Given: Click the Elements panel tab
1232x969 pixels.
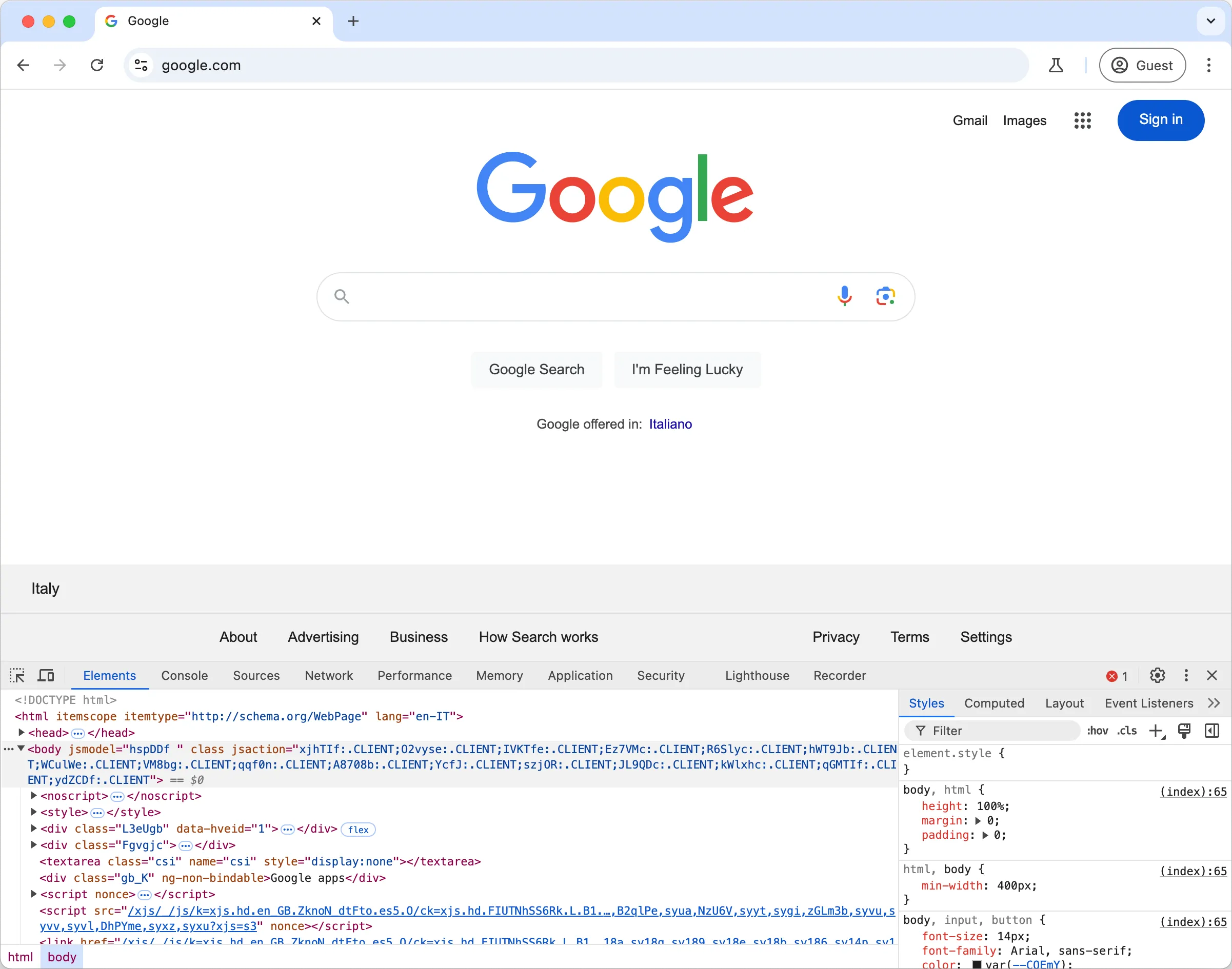Looking at the screenshot, I should 109,676.
